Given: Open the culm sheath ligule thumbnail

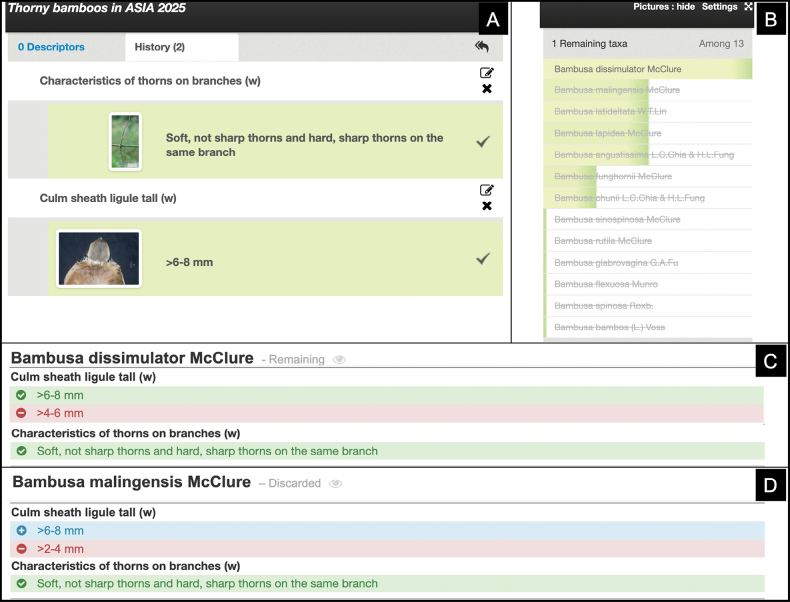Looking at the screenshot, I should tap(99, 258).
